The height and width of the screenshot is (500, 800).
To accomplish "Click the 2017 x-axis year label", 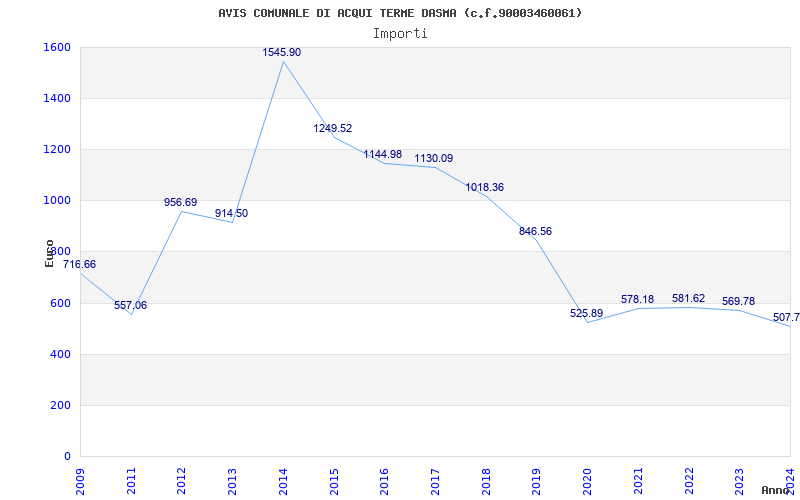I will point(435,481).
